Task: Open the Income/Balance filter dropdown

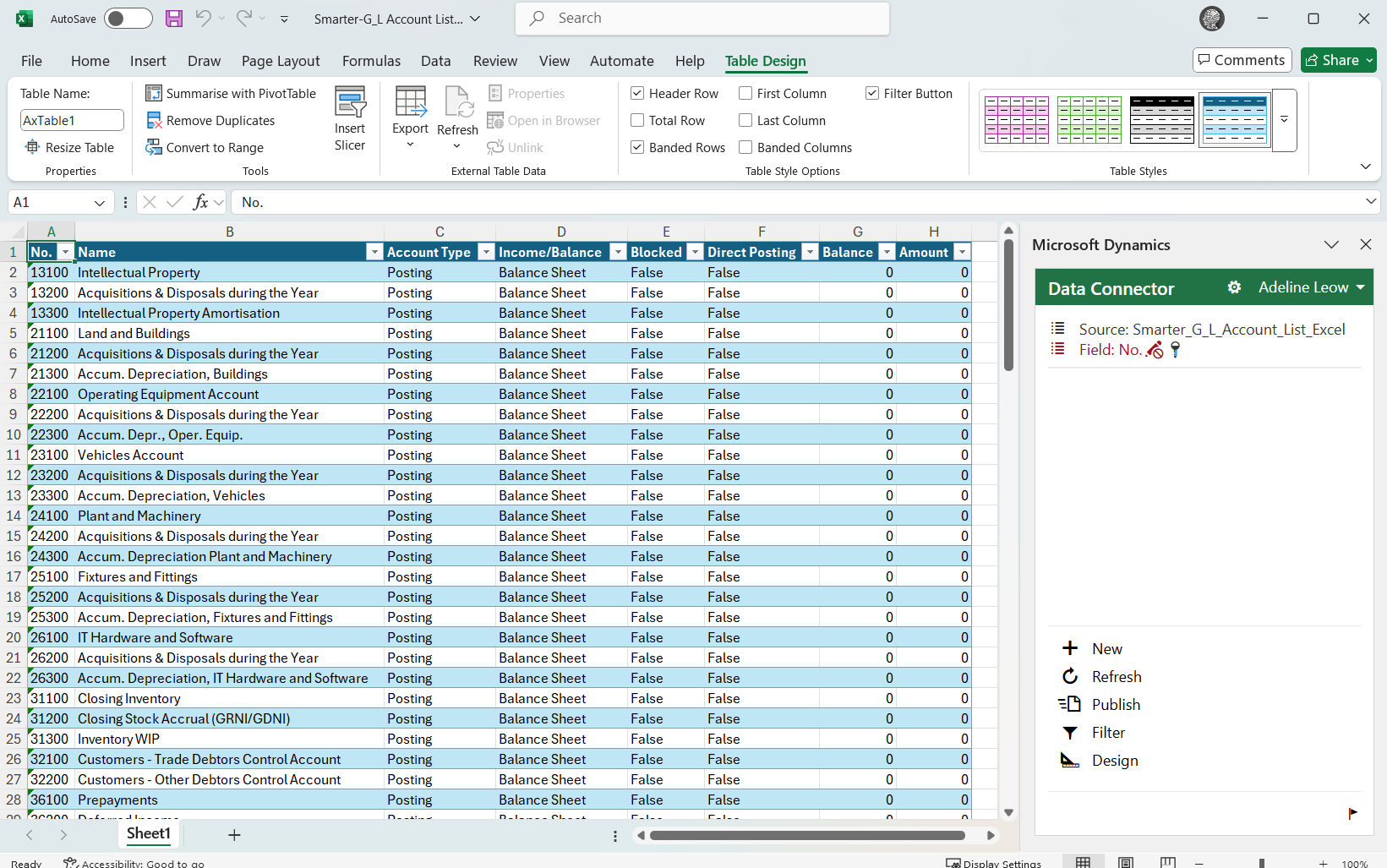Action: (x=618, y=252)
